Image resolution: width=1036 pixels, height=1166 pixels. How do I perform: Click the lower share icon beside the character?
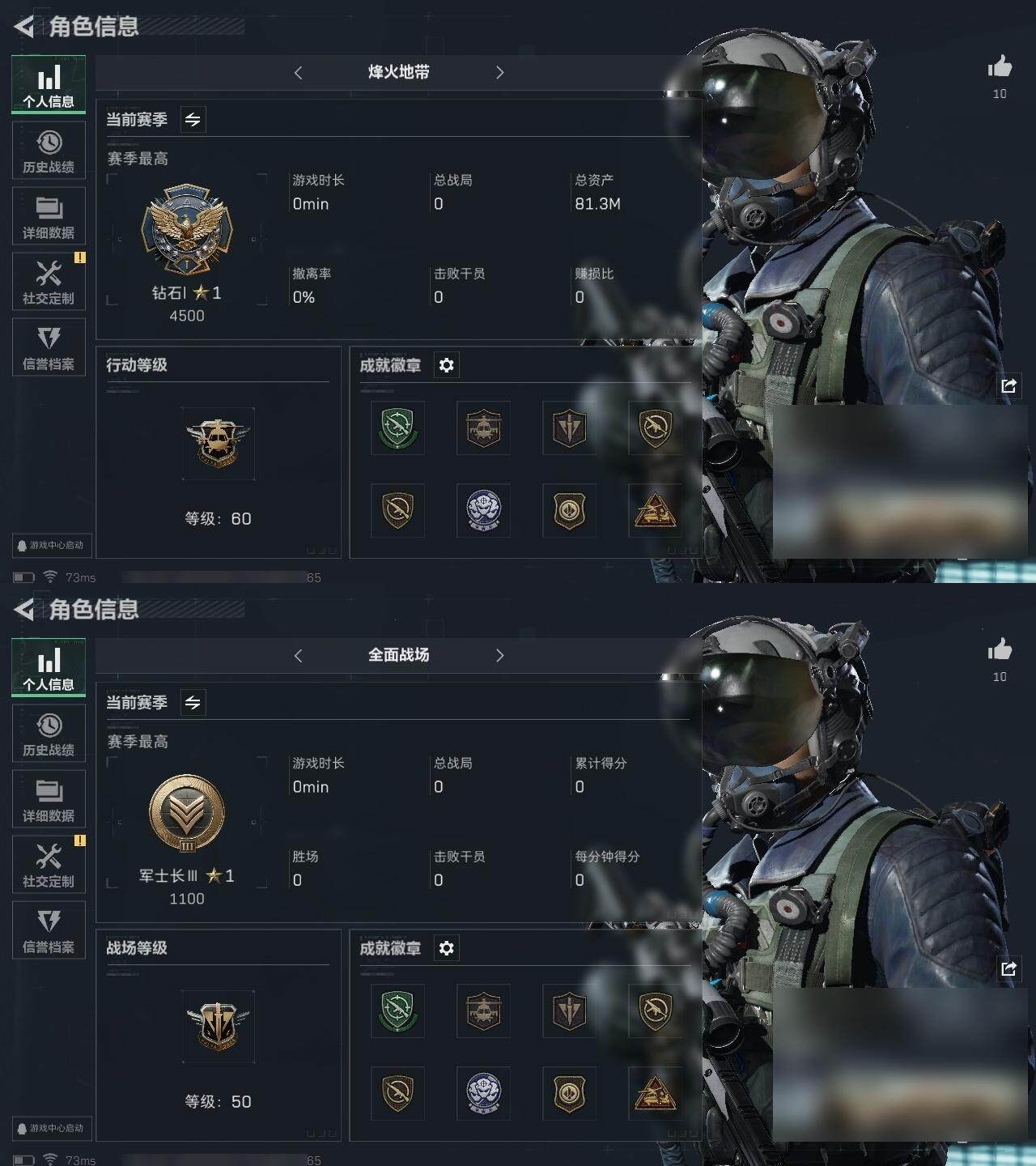pos(1008,968)
